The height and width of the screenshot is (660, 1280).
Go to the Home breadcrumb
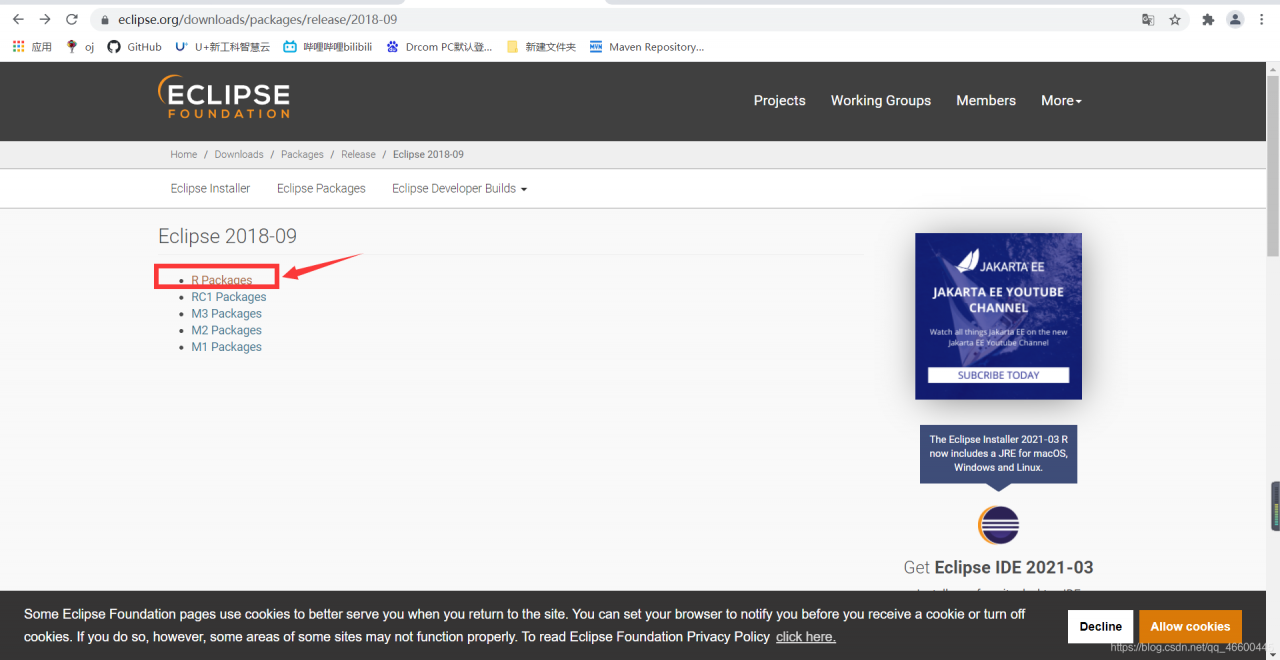coord(184,154)
